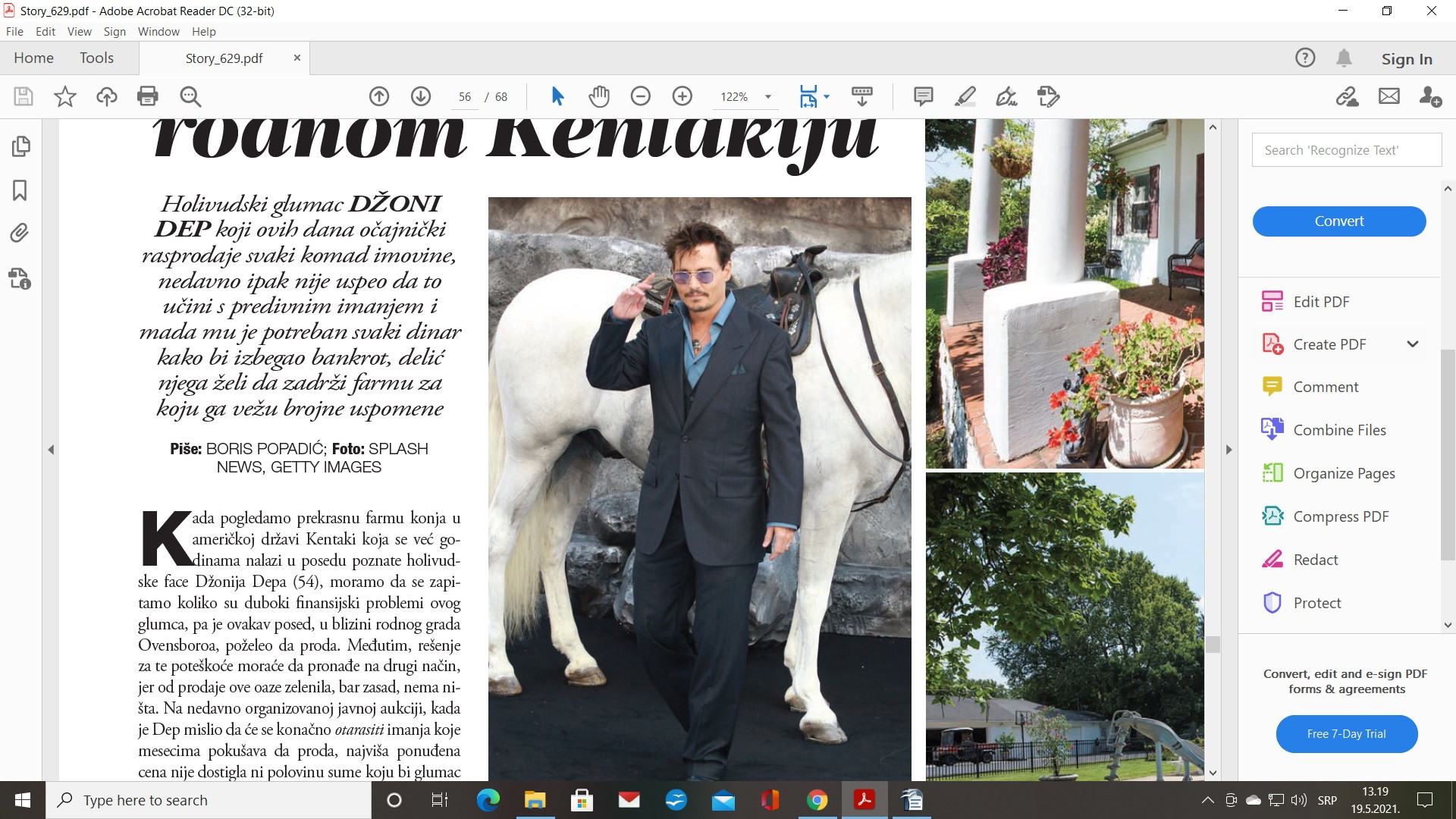This screenshot has width=1456, height=819.
Task: Expand left navigation pane arrow
Action: tap(51, 450)
